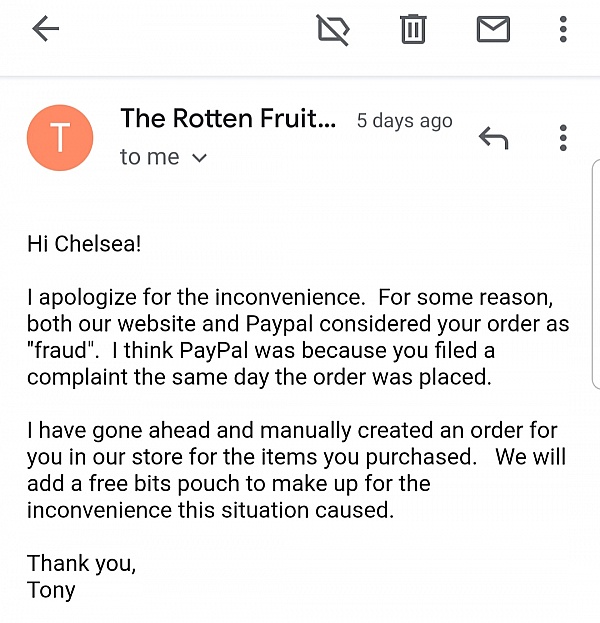Mark email unread via envelope icon
This screenshot has height=623, width=600.
coord(493,30)
